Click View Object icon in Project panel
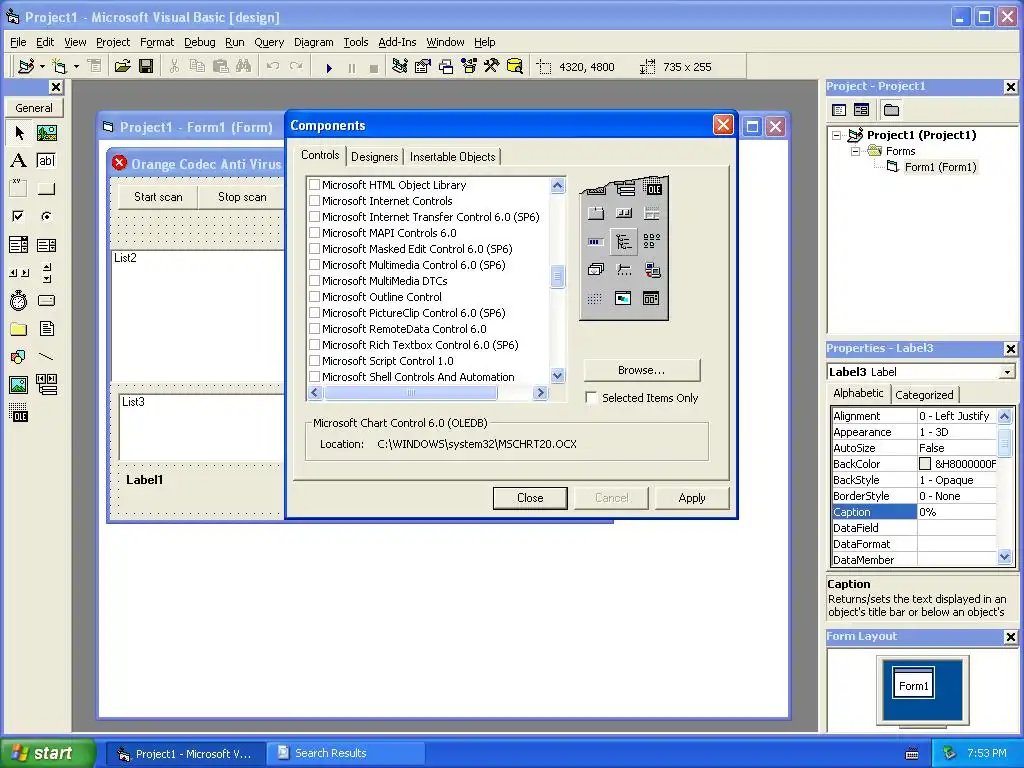 (861, 110)
